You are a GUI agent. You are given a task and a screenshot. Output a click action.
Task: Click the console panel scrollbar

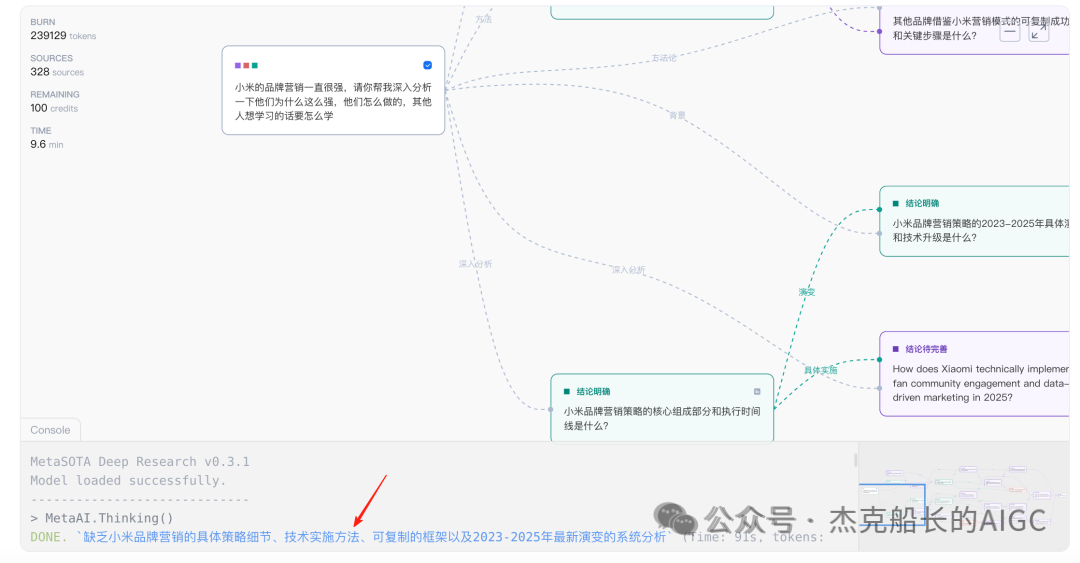point(855,460)
